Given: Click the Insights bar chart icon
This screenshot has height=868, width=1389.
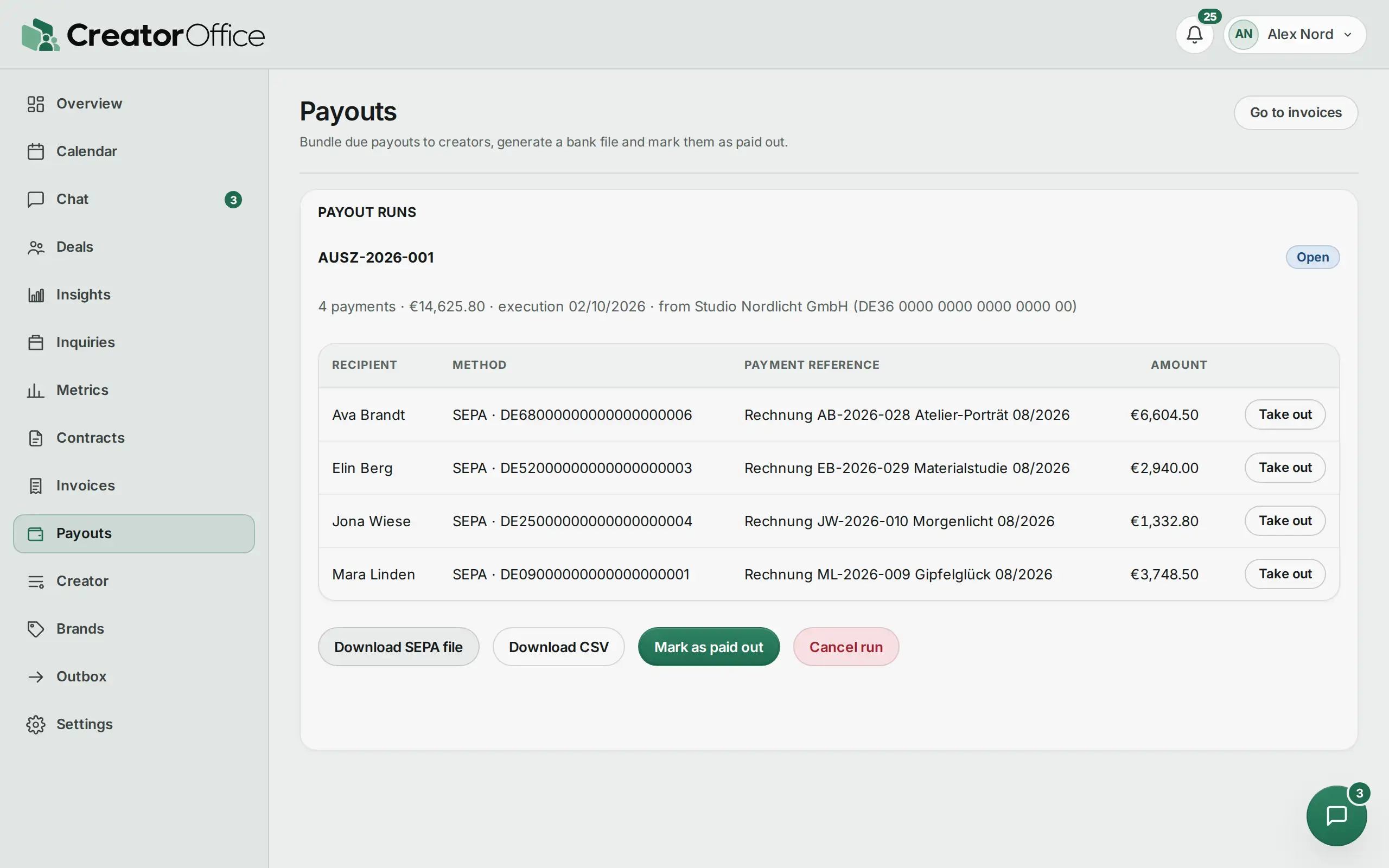Looking at the screenshot, I should (x=36, y=295).
